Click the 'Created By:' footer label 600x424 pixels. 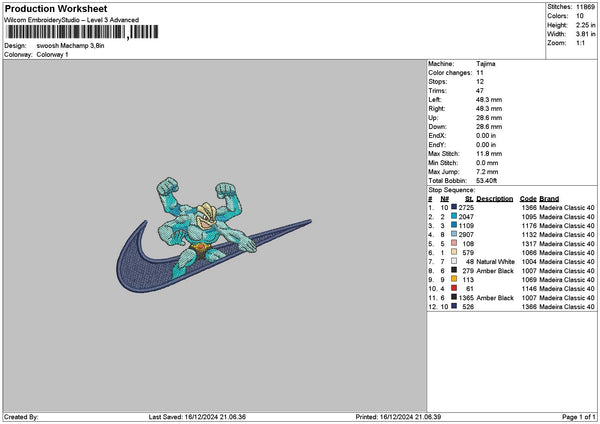21,417
